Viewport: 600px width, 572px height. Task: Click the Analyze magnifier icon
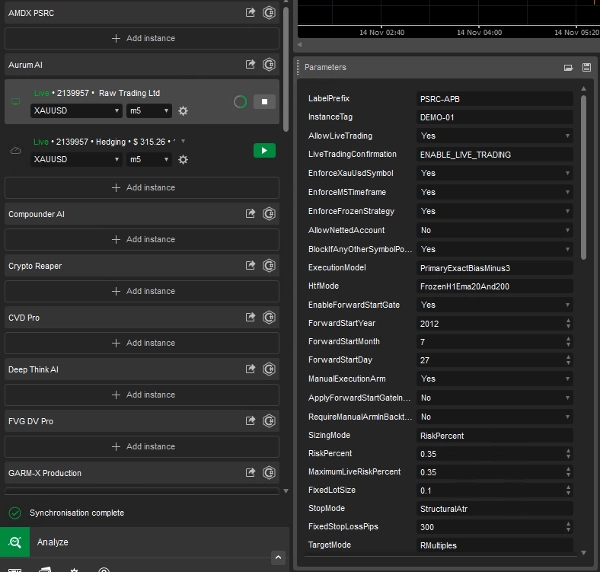click(15, 542)
